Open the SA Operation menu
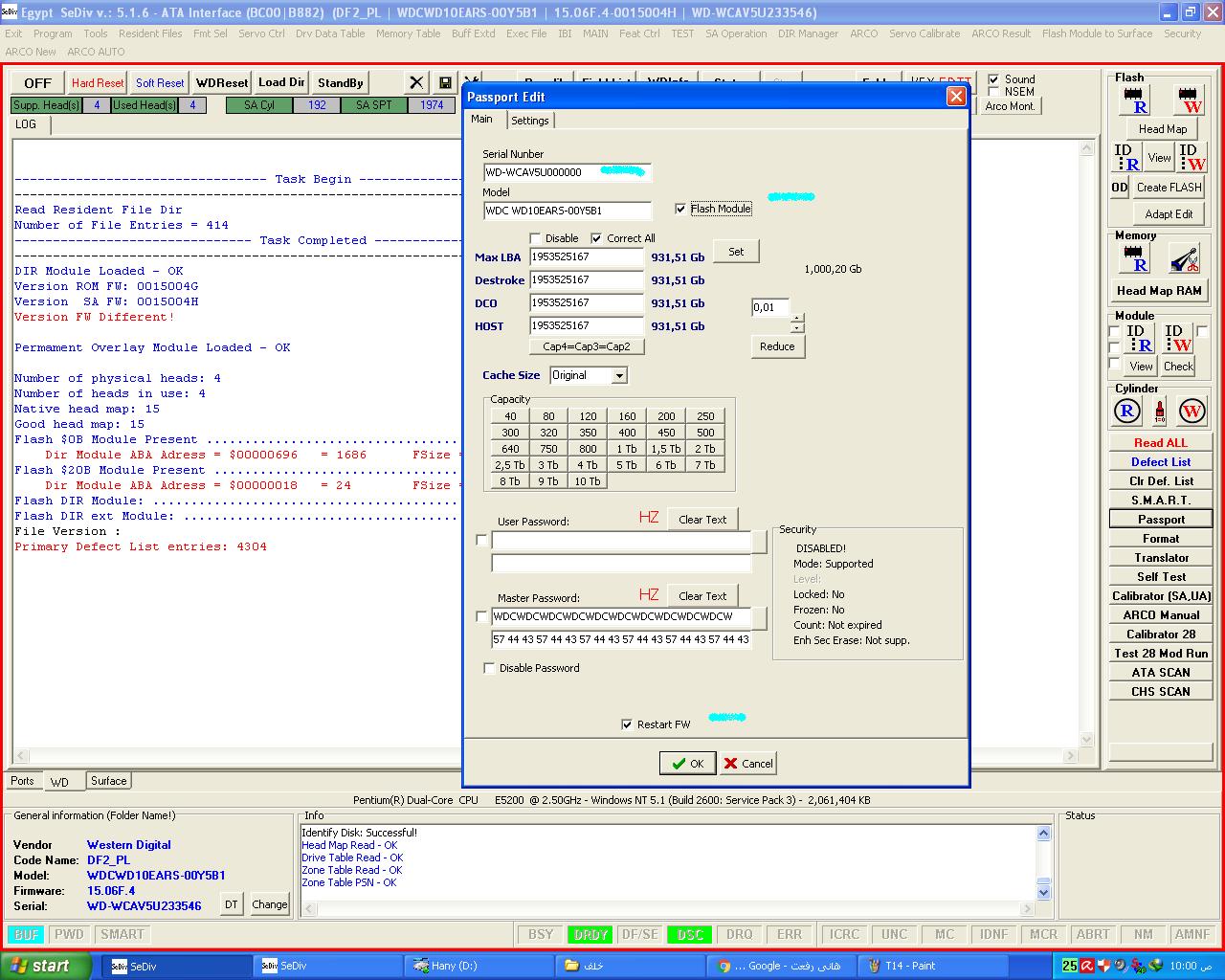Screen dimensions: 1225x980 pyautogui.click(x=736, y=33)
